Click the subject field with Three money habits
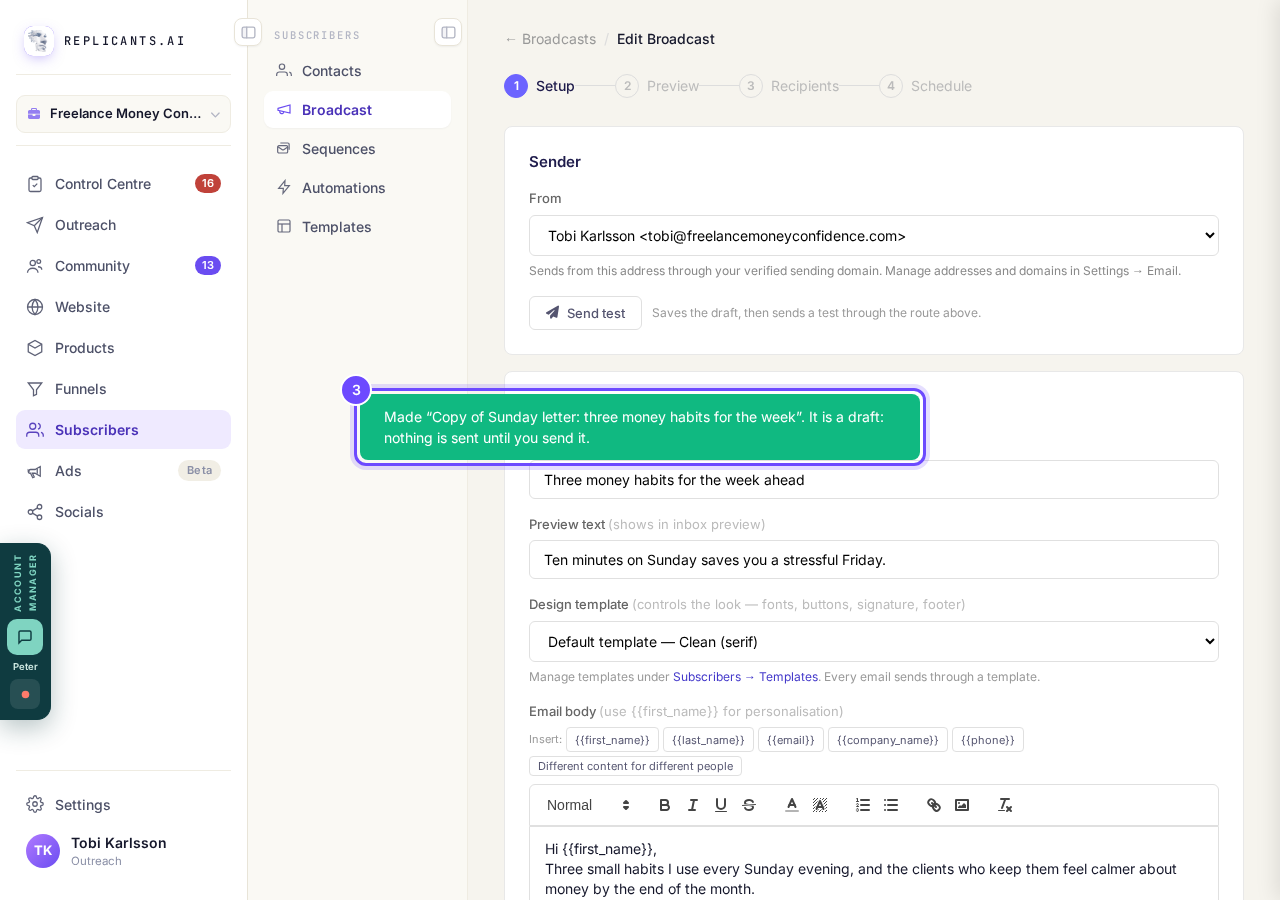Screen dimensions: 1280x900 coord(874,480)
